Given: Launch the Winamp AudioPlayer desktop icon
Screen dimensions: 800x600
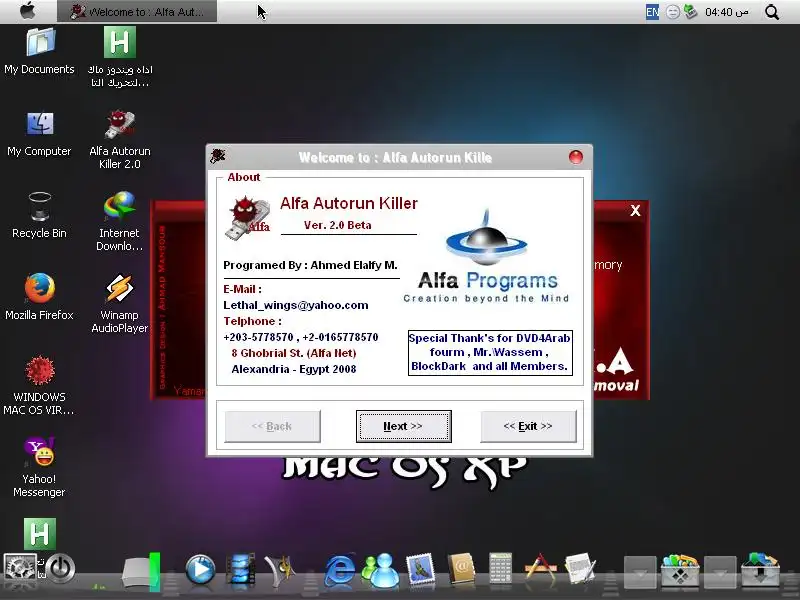Looking at the screenshot, I should [x=120, y=304].
